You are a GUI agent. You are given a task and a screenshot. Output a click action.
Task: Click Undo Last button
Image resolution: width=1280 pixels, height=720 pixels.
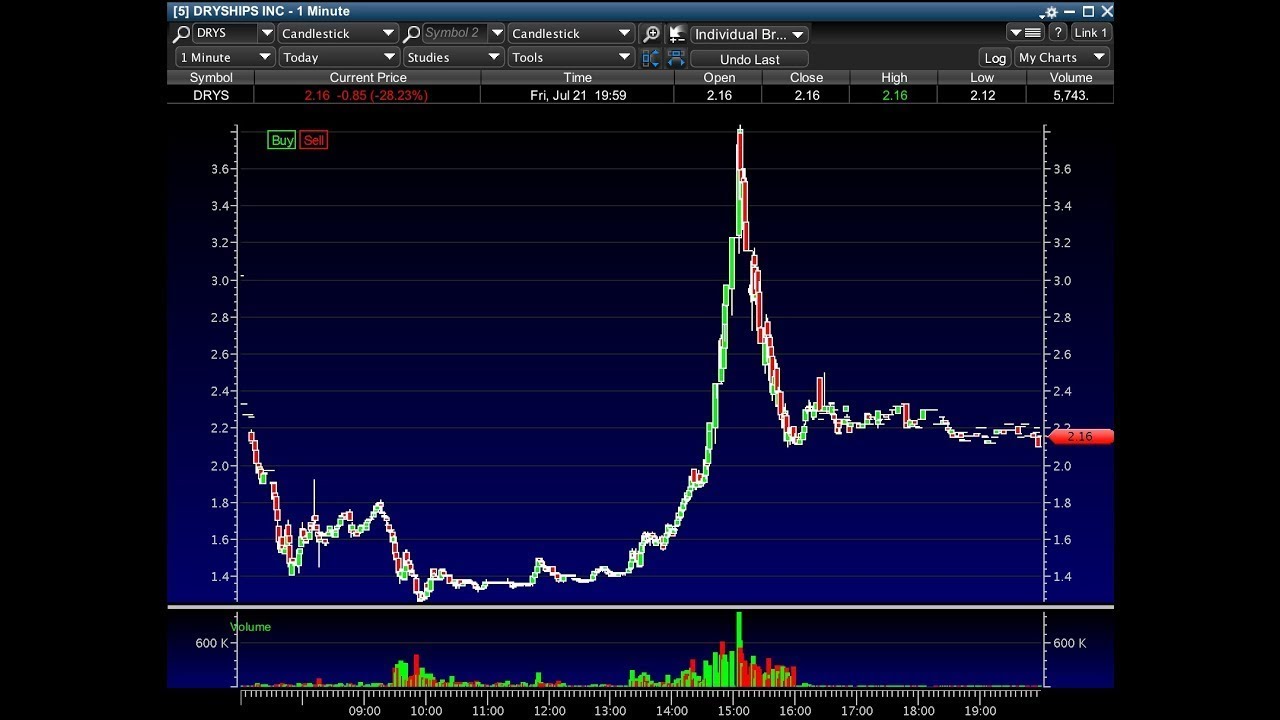coord(750,59)
